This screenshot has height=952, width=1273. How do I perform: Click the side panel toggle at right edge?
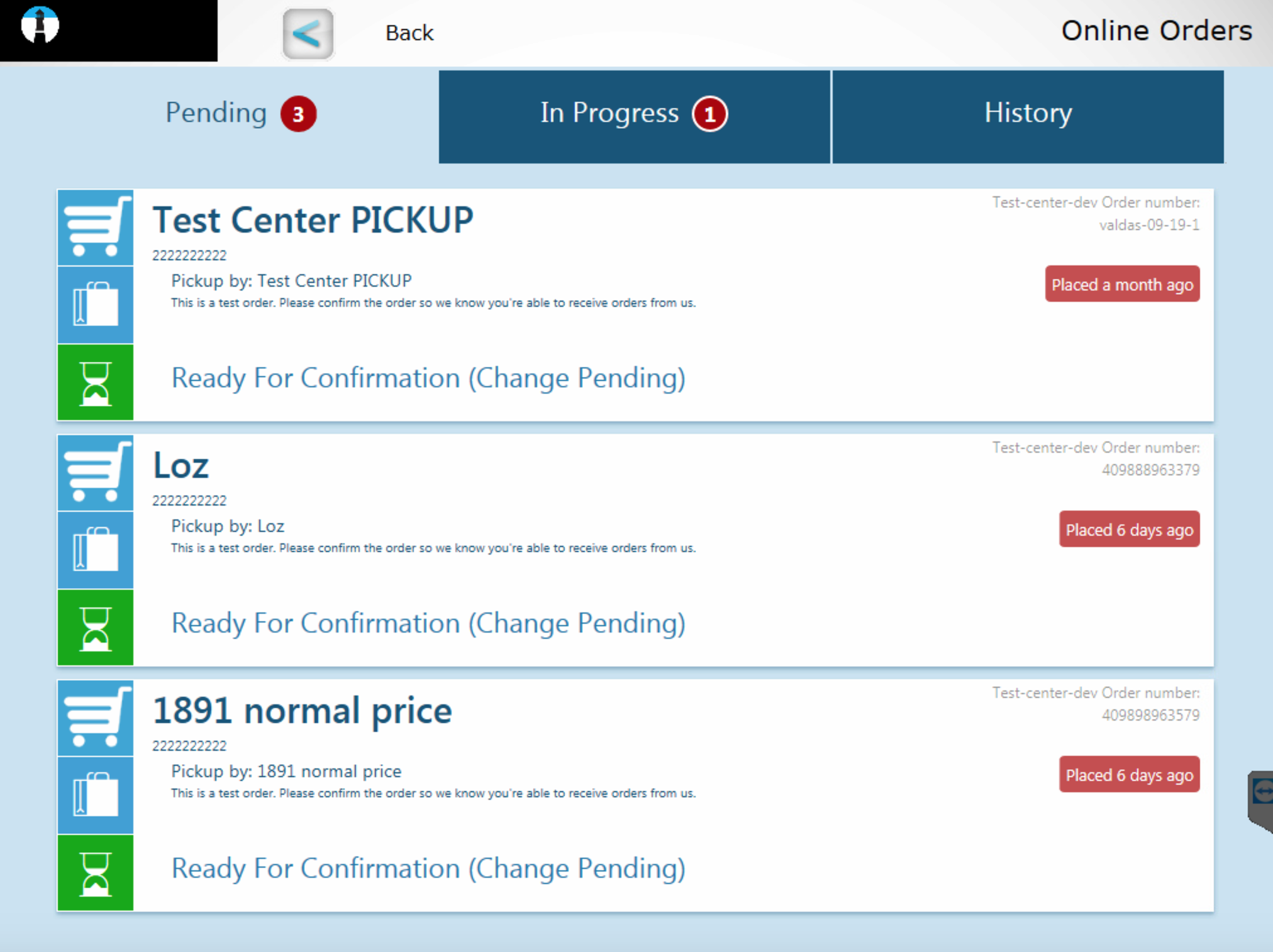tap(1260, 801)
